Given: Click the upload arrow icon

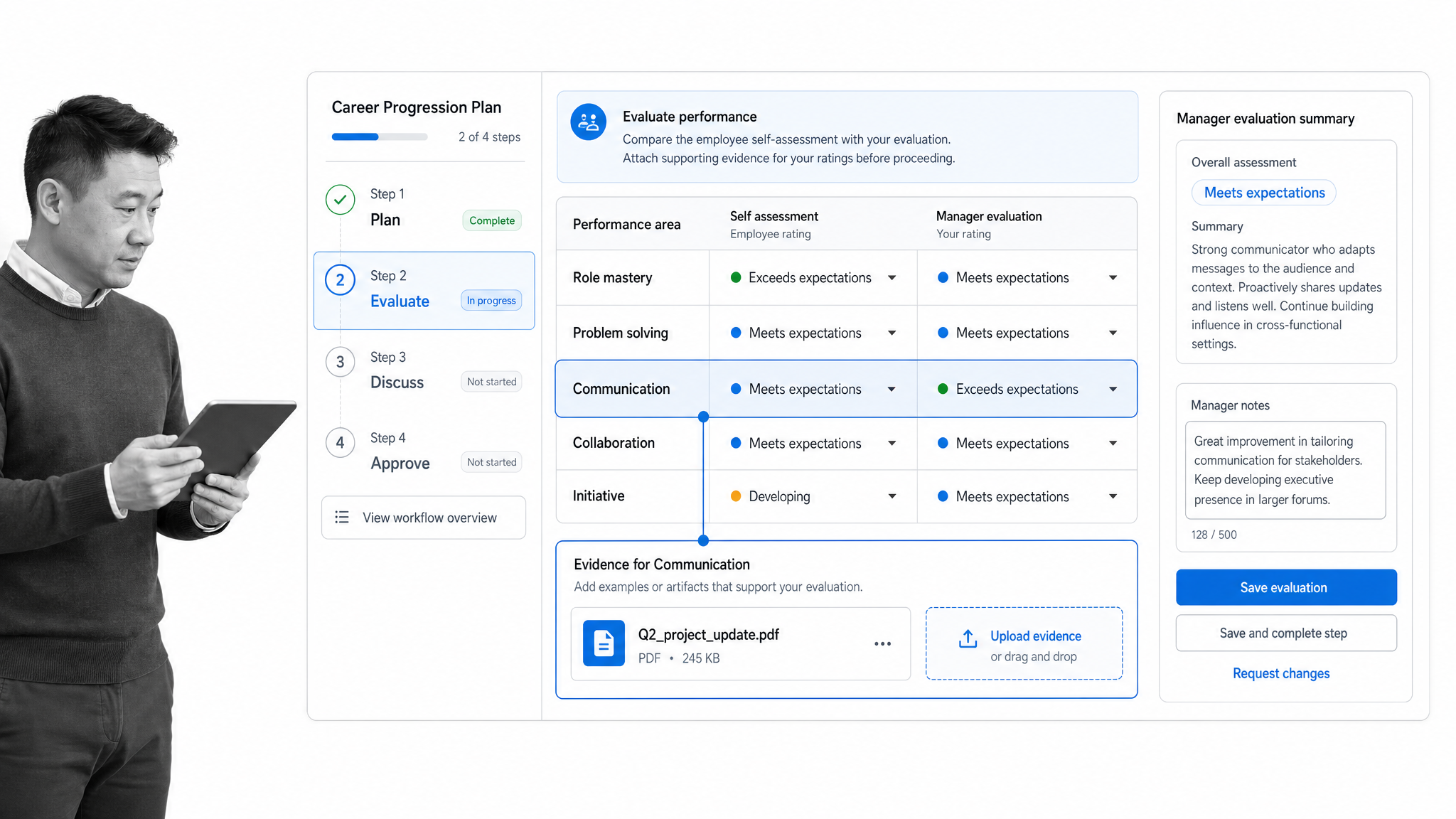Looking at the screenshot, I should 968,639.
